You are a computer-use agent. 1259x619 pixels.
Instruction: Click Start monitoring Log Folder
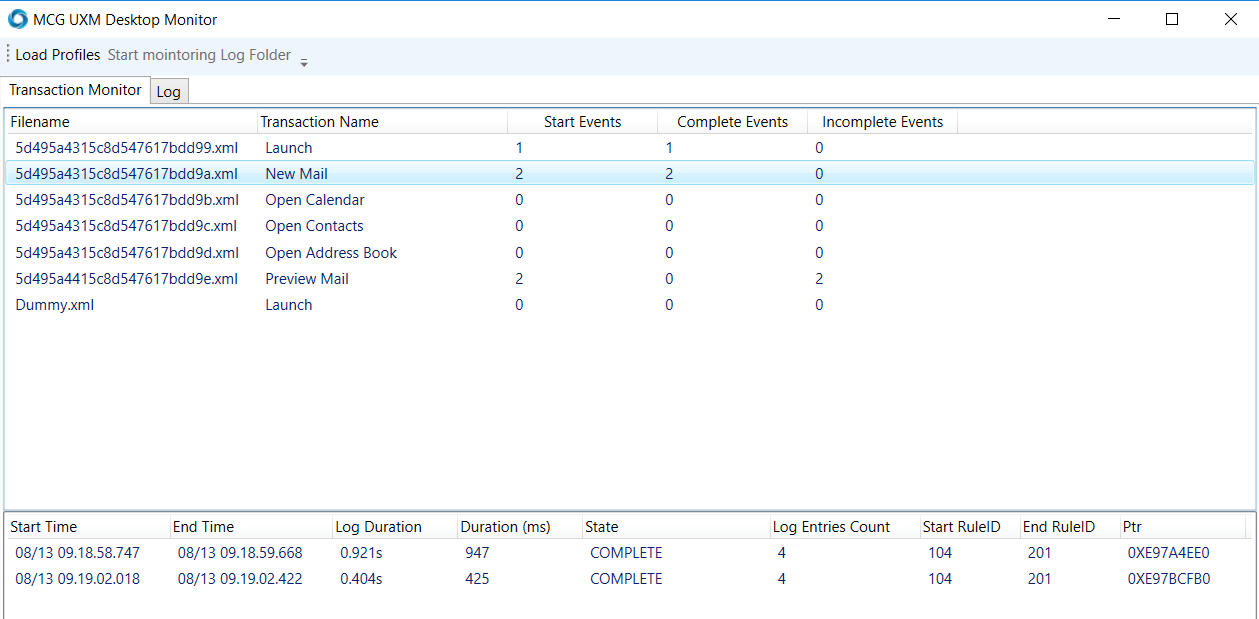(199, 55)
